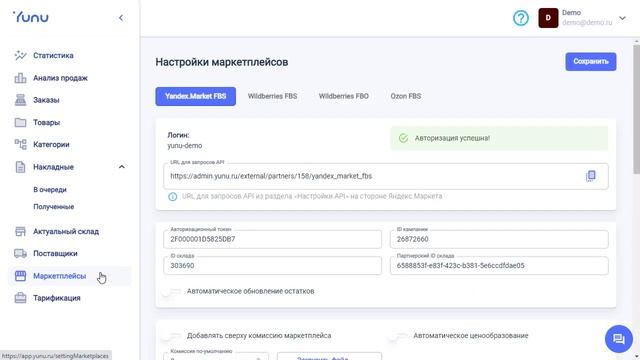Click the URL для запросов API field
This screenshot has width=640, height=360.
386,176
